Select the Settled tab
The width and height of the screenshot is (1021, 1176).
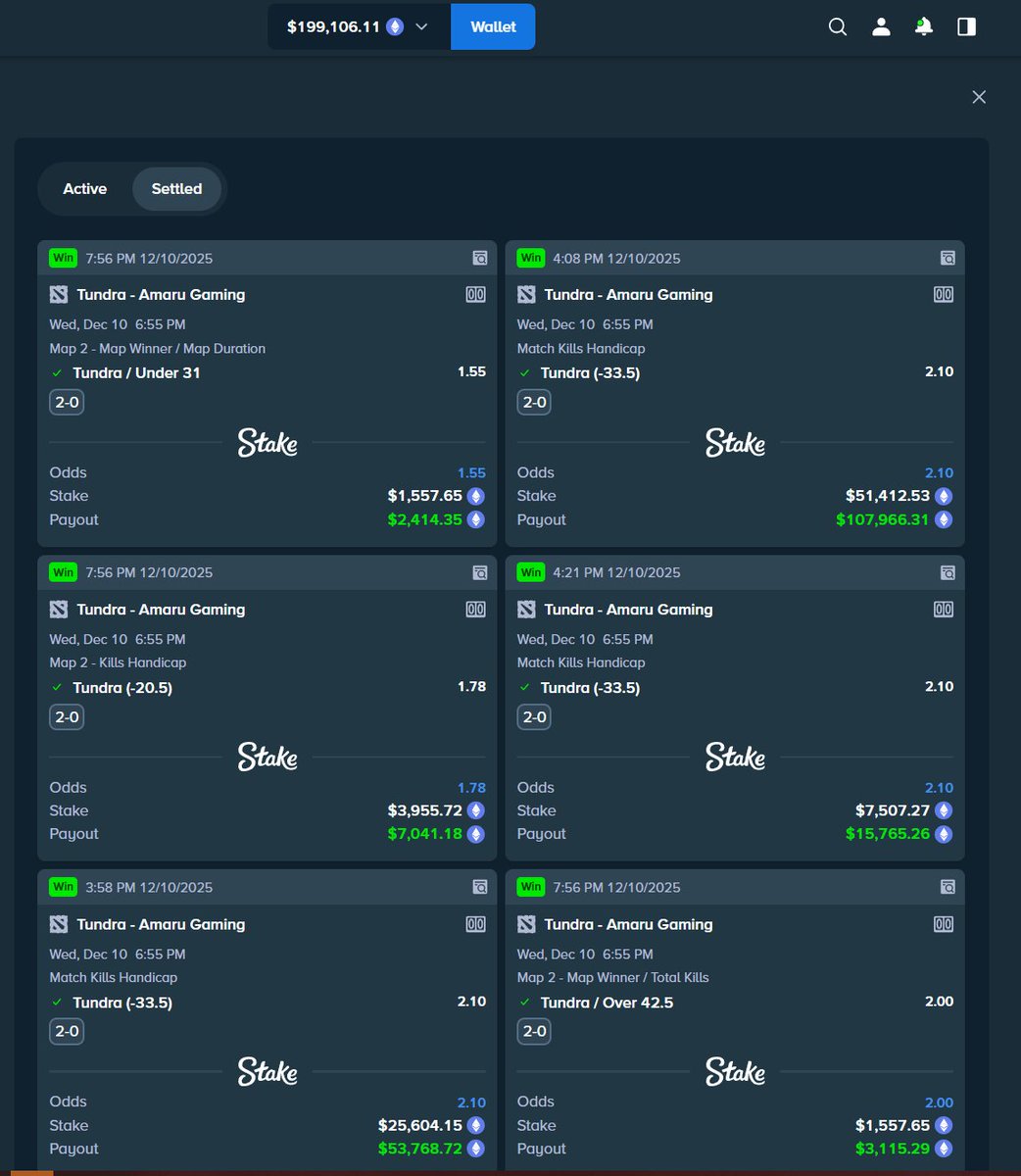(176, 188)
